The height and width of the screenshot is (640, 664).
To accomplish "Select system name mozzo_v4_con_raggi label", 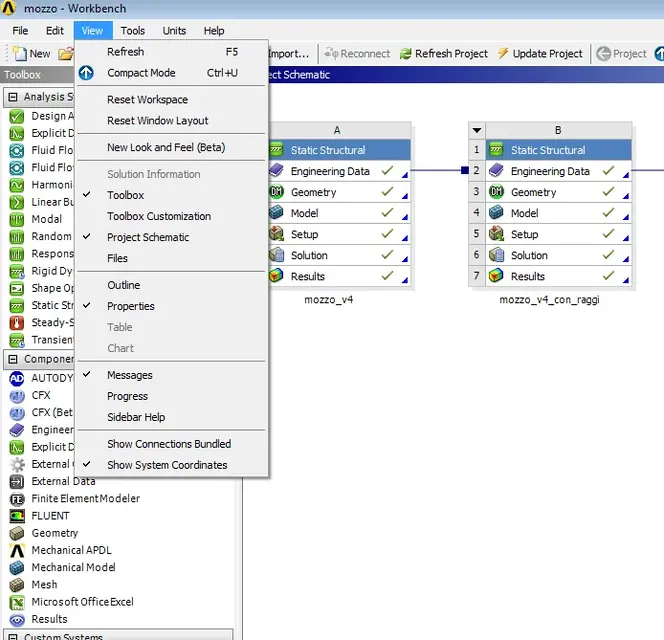I will pyautogui.click(x=549, y=300).
